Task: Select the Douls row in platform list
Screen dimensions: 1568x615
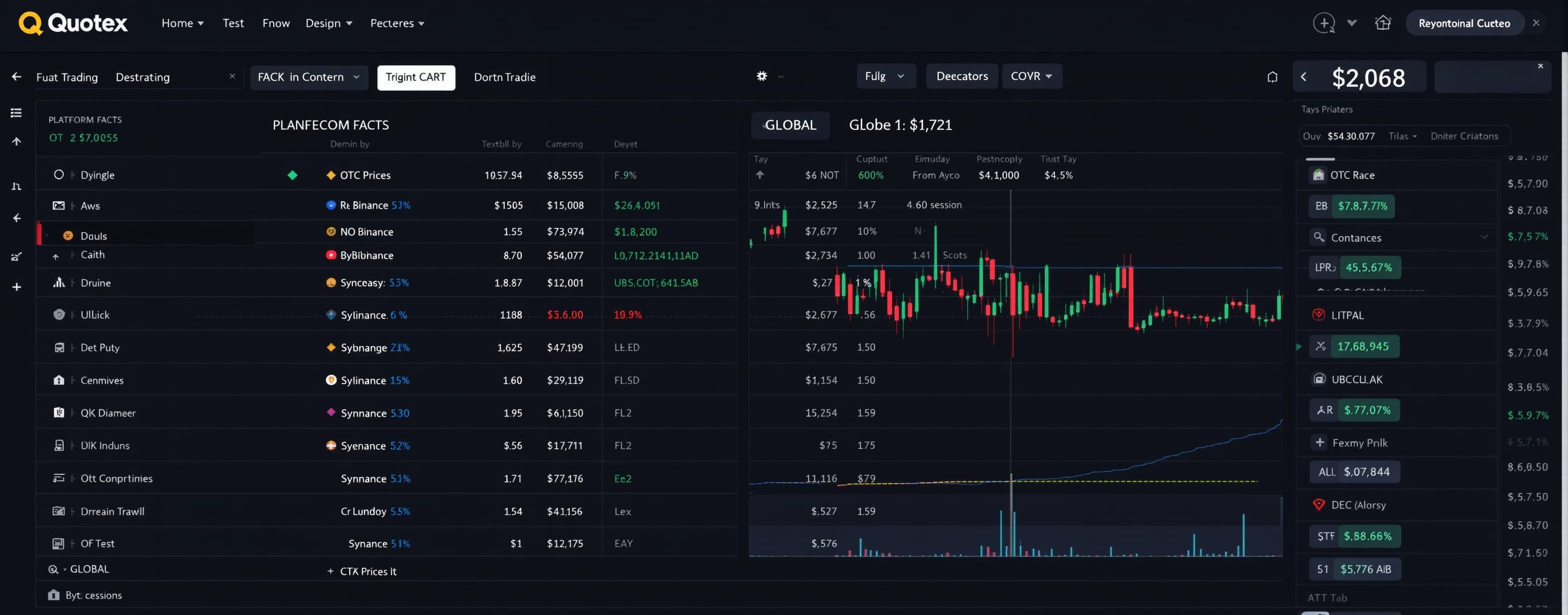Action: [x=146, y=235]
